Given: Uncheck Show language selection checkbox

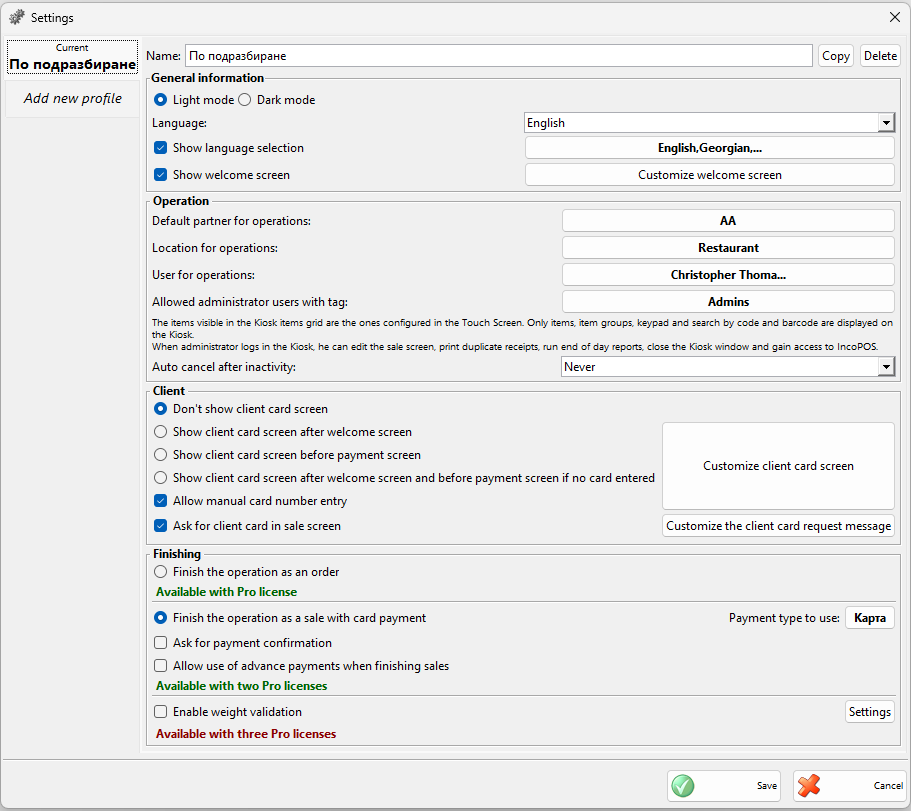Looking at the screenshot, I should tap(160, 148).
